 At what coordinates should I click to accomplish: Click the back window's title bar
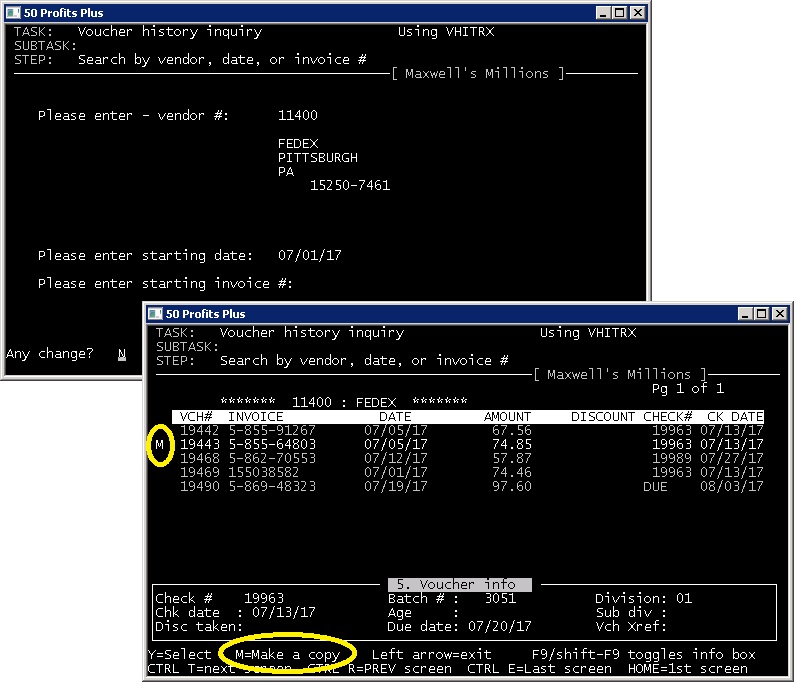pos(300,13)
